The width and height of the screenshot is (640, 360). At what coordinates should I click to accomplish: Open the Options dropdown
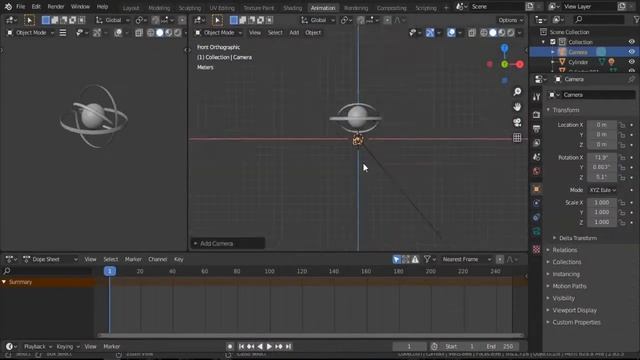pyautogui.click(x=510, y=20)
